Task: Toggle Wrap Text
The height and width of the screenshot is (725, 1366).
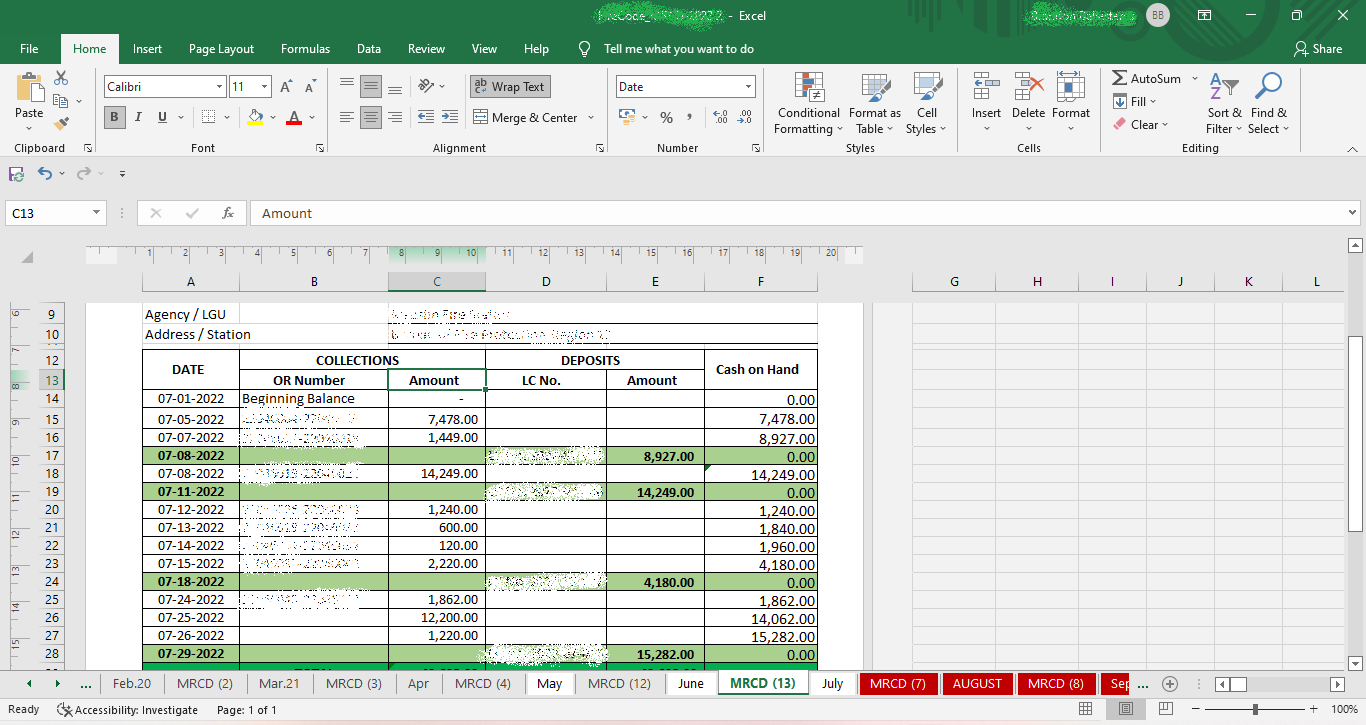Action: pyautogui.click(x=510, y=87)
